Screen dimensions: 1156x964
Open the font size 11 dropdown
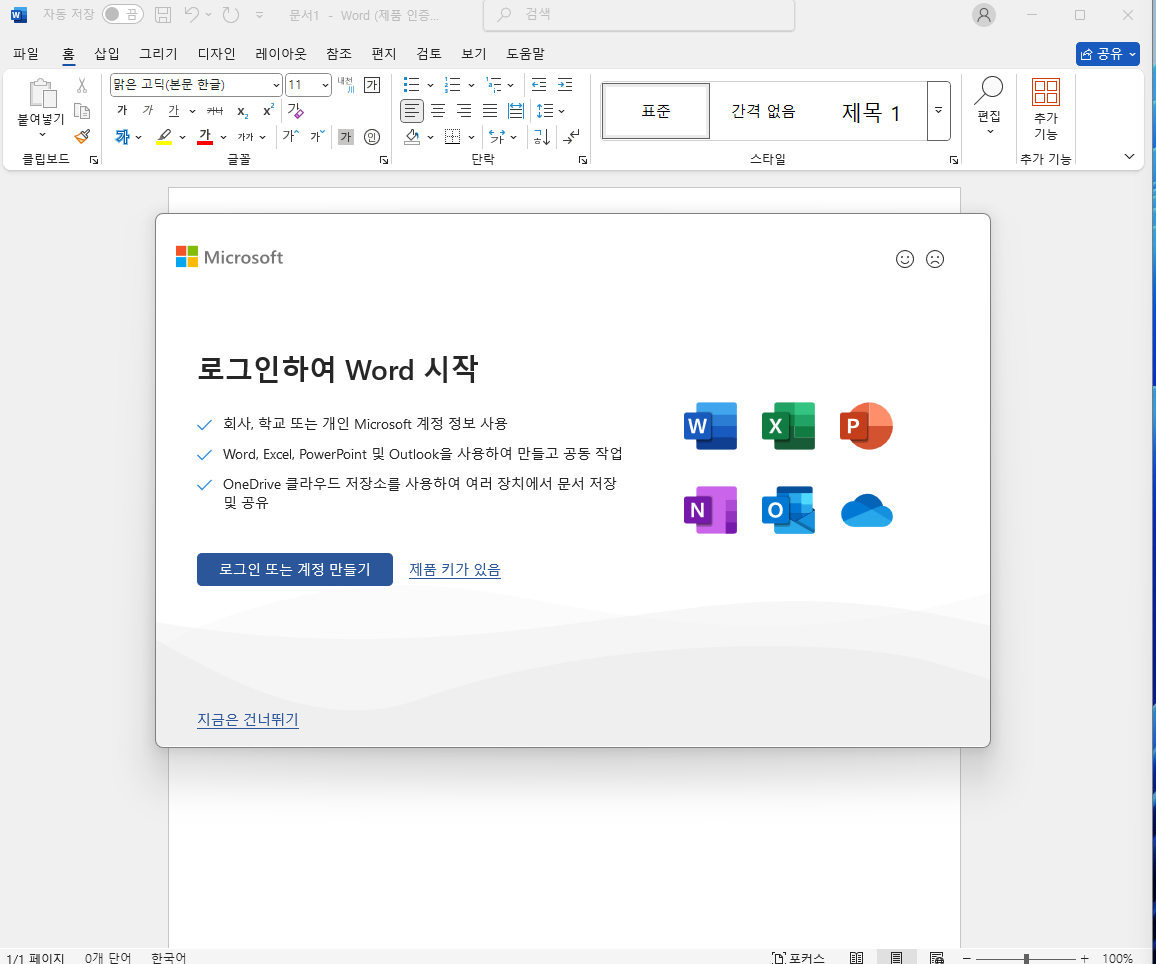point(325,85)
